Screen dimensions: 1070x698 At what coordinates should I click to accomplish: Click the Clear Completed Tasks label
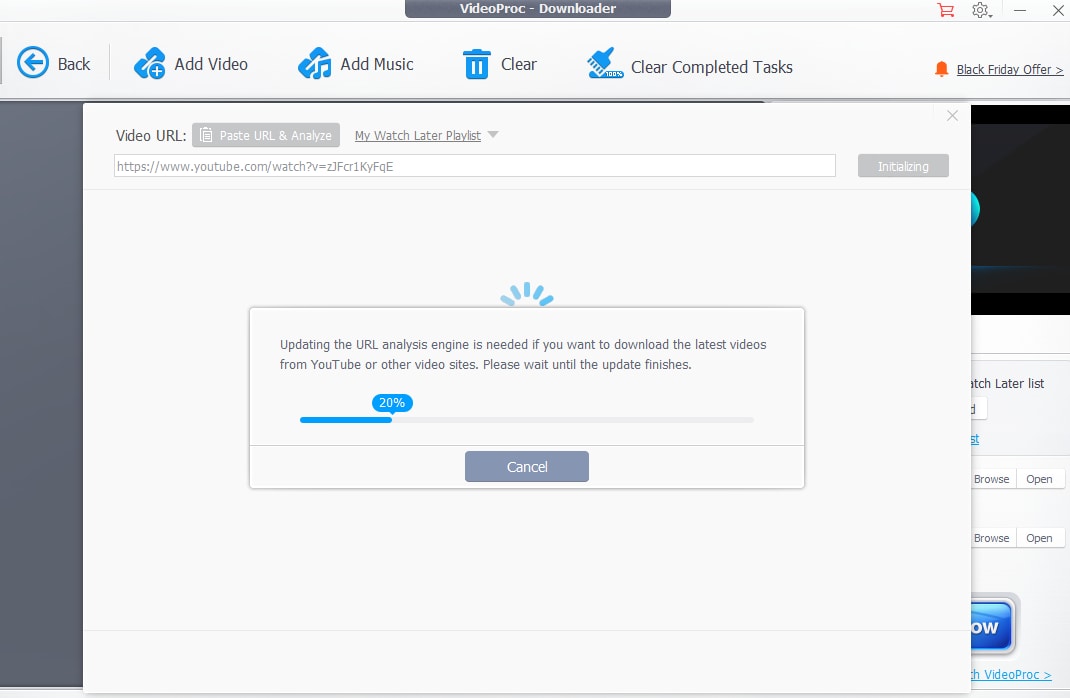pos(712,67)
